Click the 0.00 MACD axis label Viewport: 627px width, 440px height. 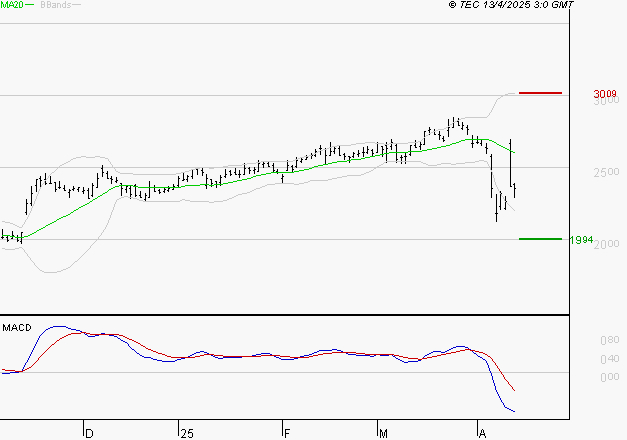click(610, 377)
